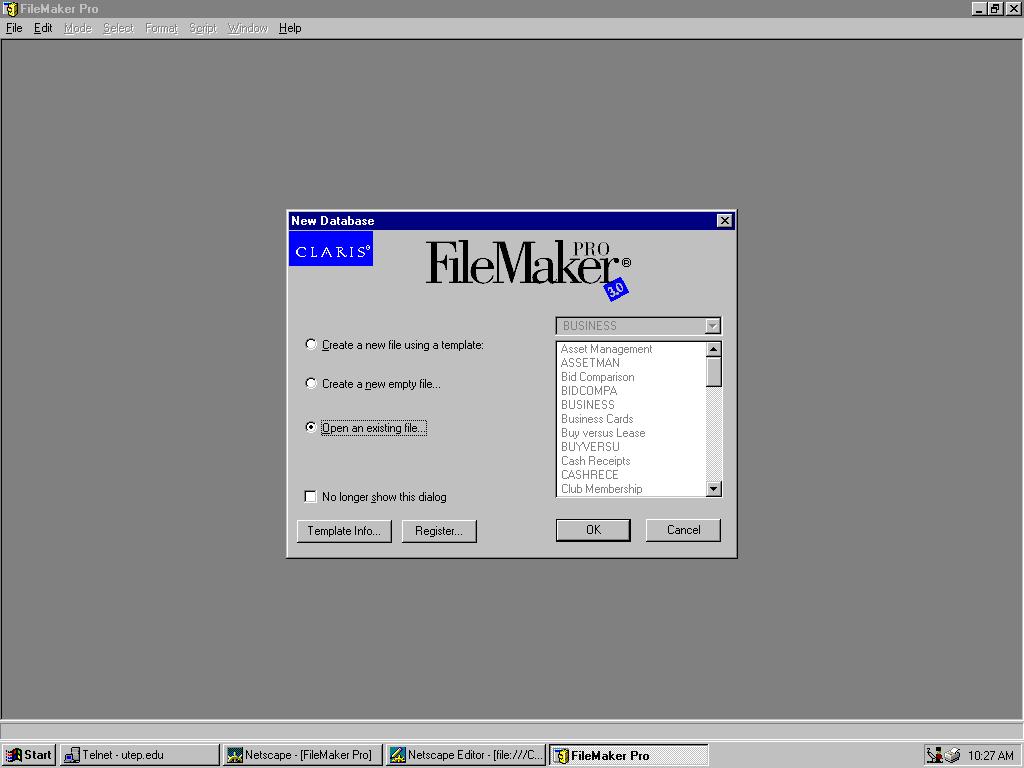This screenshot has height=768, width=1024.
Task: Click the system tray network icon
Action: pos(935,755)
